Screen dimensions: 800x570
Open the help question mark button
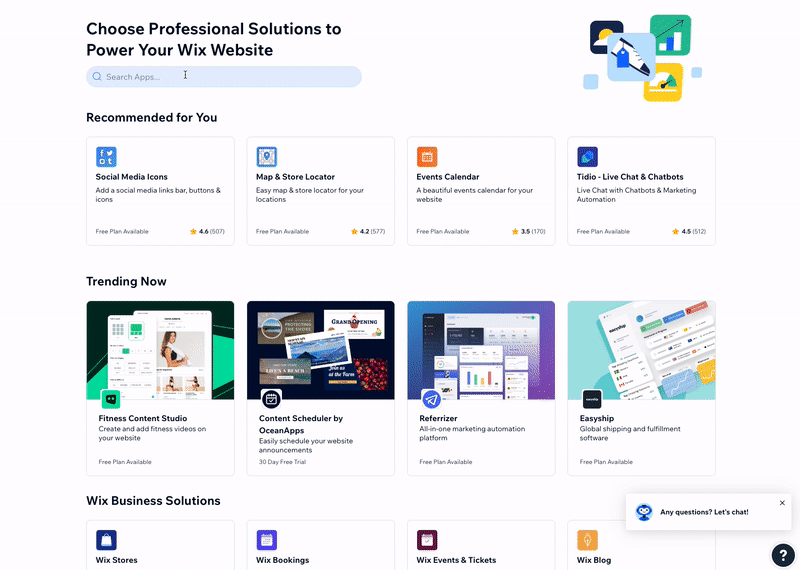pos(783,556)
